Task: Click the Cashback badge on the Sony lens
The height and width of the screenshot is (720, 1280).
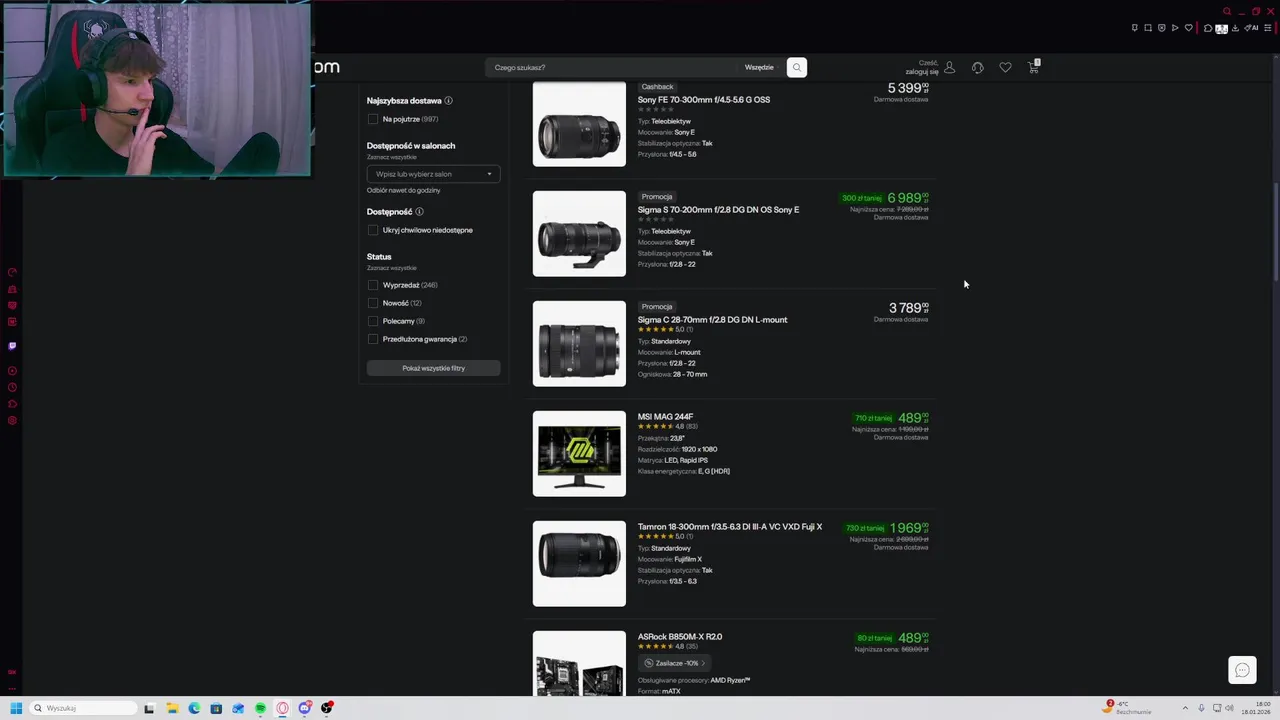Action: (x=657, y=87)
